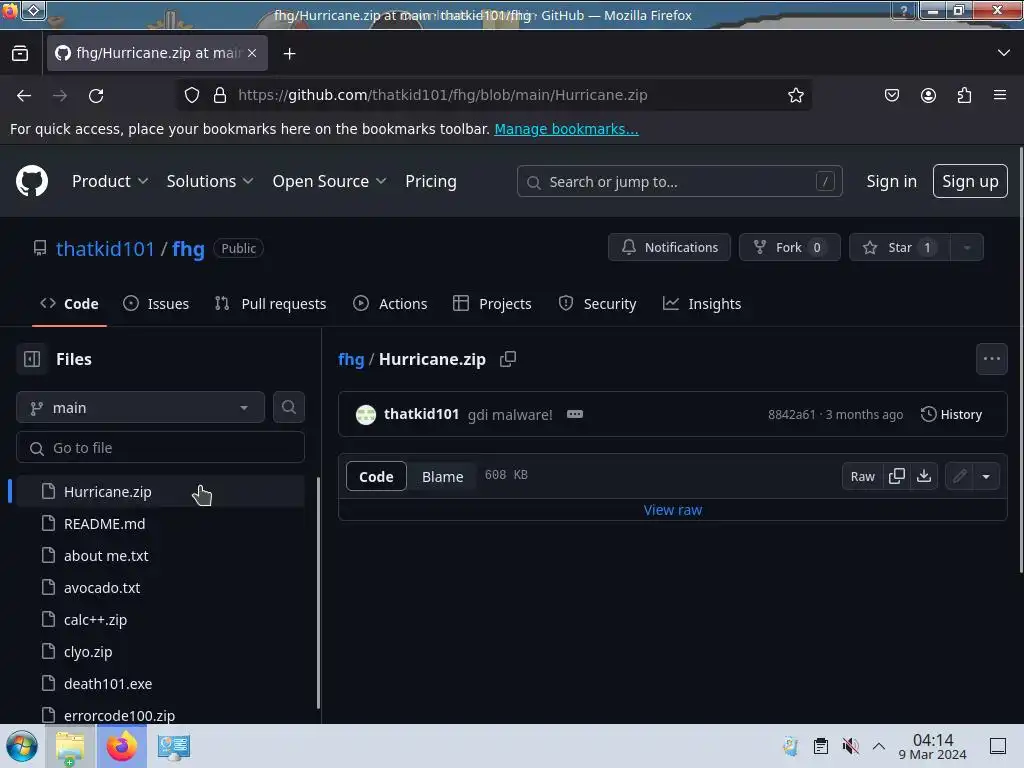Close the fhg/Hurricane.zip browser tab
Image resolution: width=1024 pixels, height=768 pixels.
coord(252,53)
